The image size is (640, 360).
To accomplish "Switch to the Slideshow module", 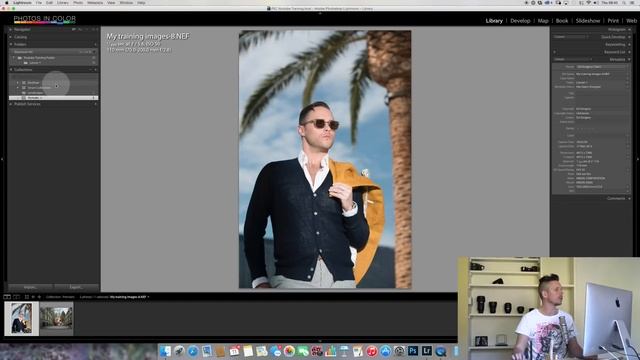I will (588, 21).
